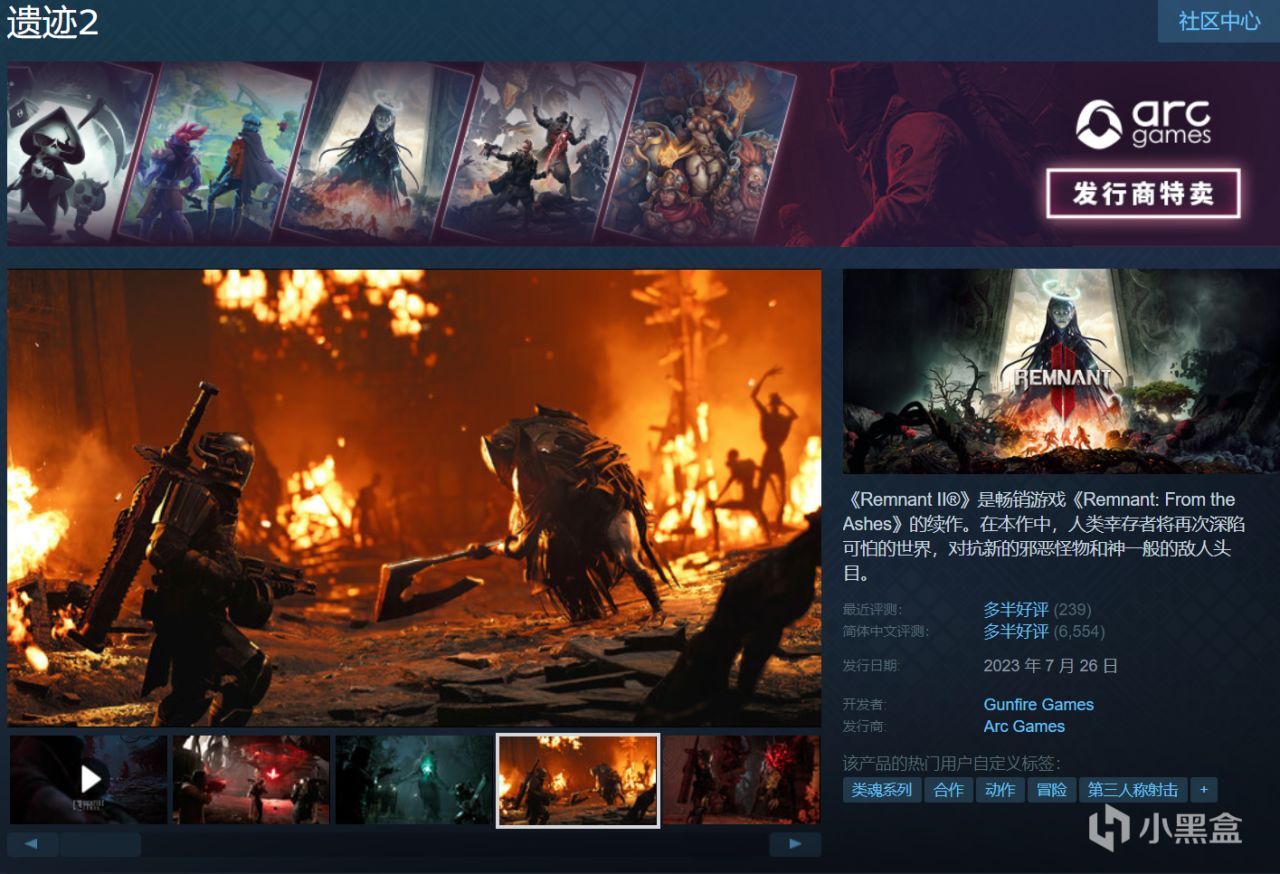This screenshot has height=874, width=1280.
Task: Click the Remnant II header cover image
Action: 1061,371
